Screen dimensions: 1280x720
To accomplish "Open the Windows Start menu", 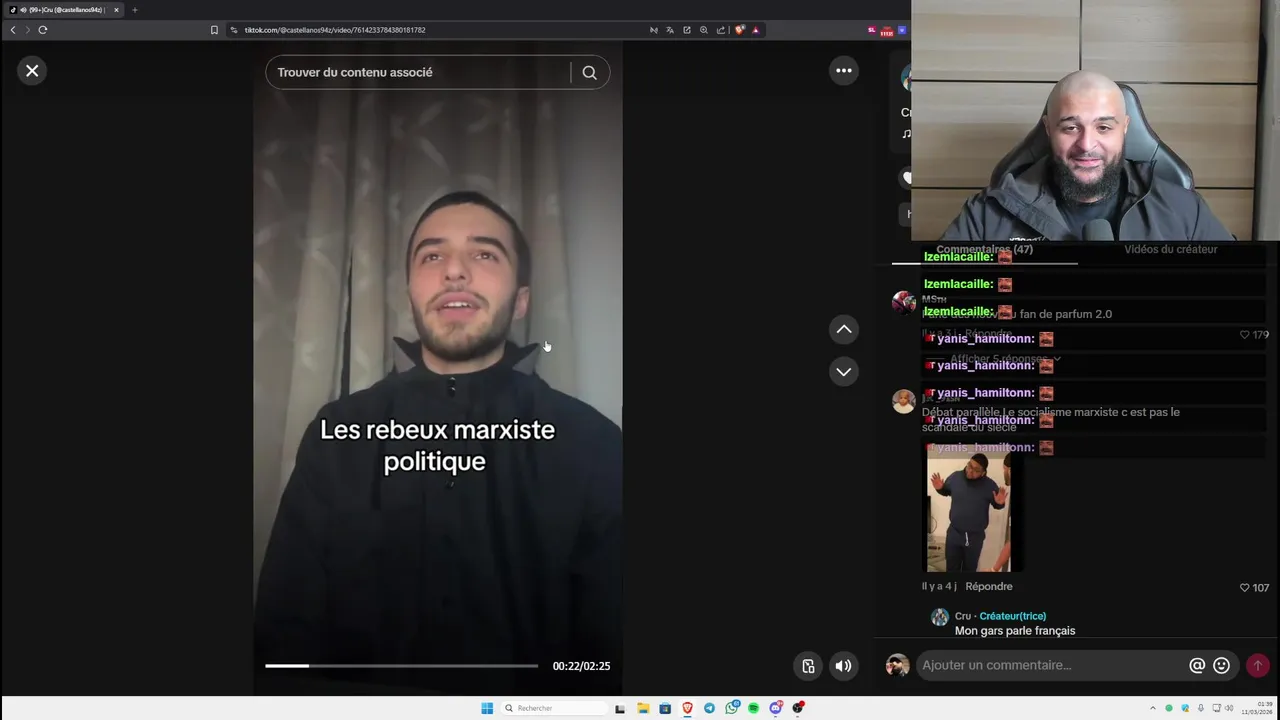I will (487, 708).
